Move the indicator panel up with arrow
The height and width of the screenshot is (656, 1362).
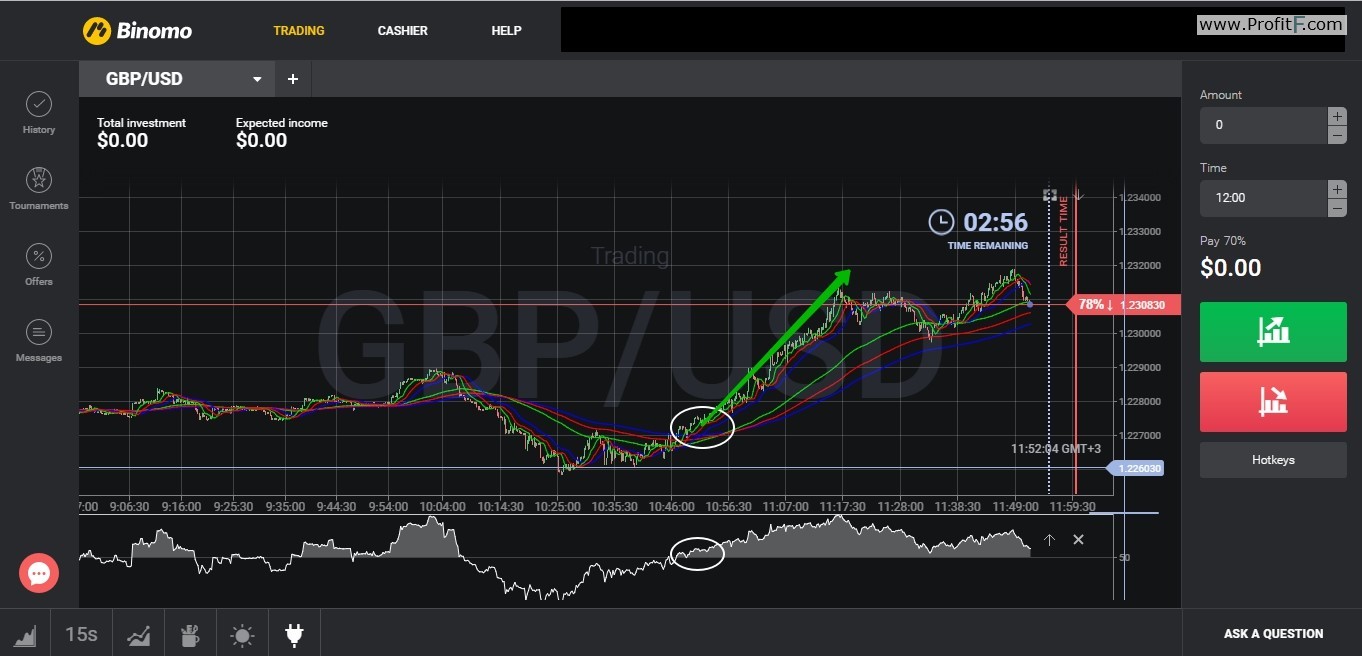click(x=1049, y=540)
